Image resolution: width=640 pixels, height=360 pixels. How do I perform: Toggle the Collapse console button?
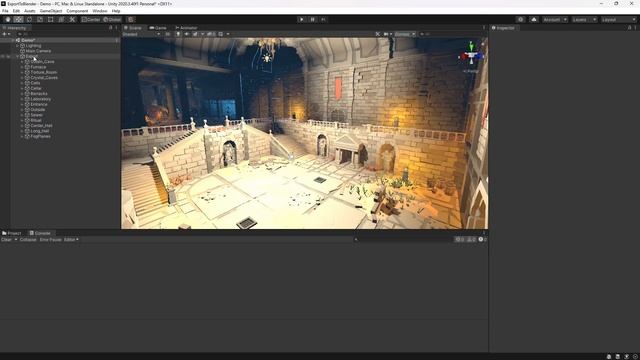coord(28,240)
